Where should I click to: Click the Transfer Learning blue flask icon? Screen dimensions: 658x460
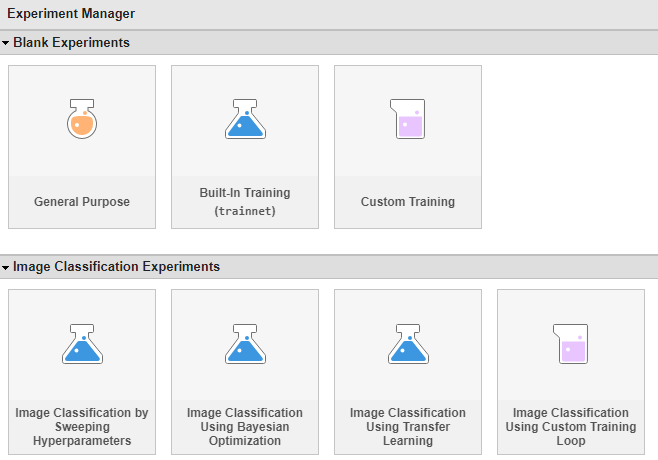(x=408, y=344)
